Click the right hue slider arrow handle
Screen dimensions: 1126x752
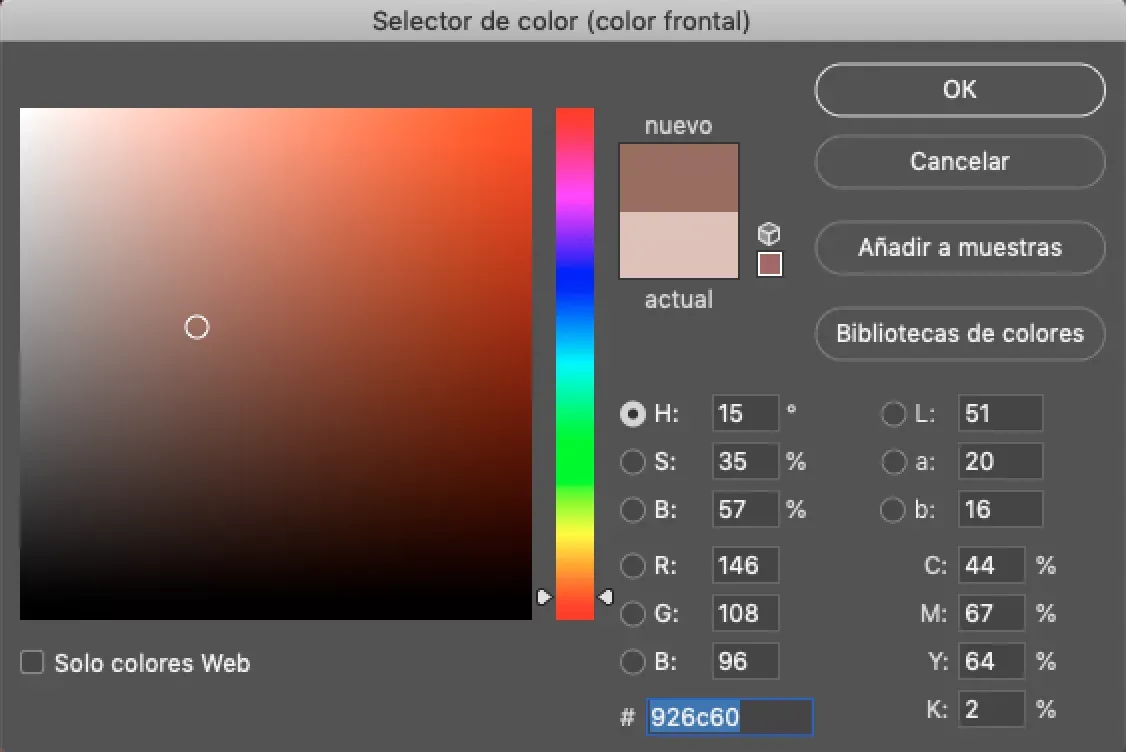(x=605, y=597)
